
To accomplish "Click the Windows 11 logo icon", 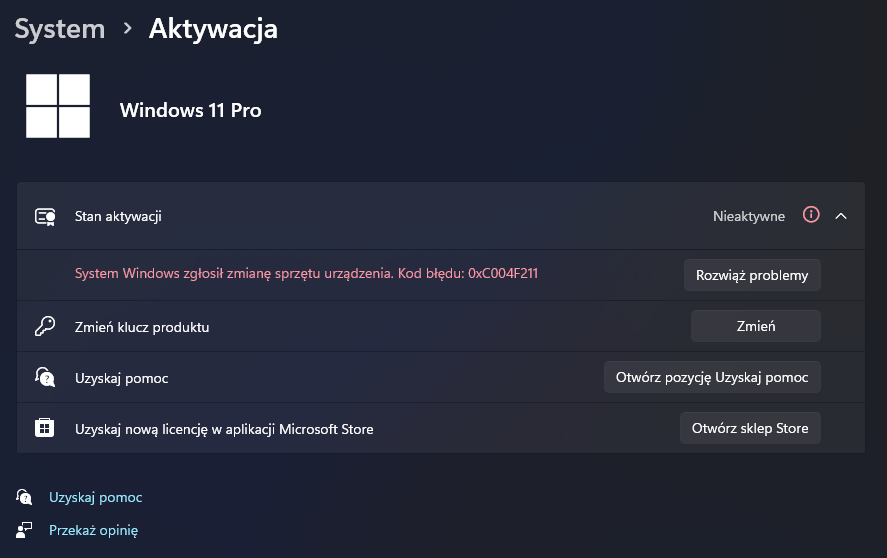I will (x=58, y=106).
